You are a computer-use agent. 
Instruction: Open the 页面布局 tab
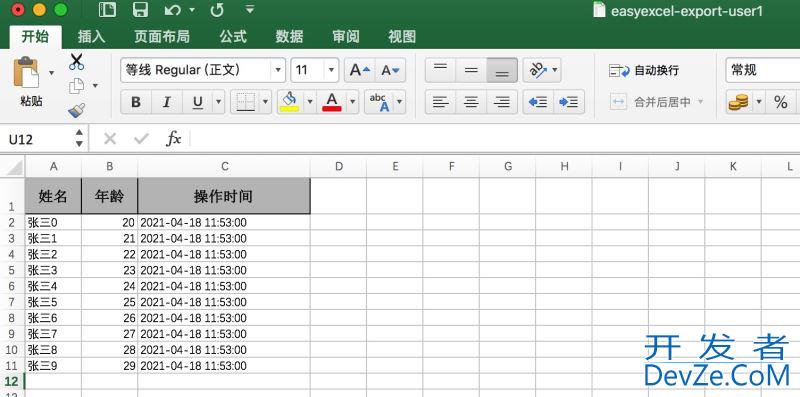pyautogui.click(x=162, y=36)
